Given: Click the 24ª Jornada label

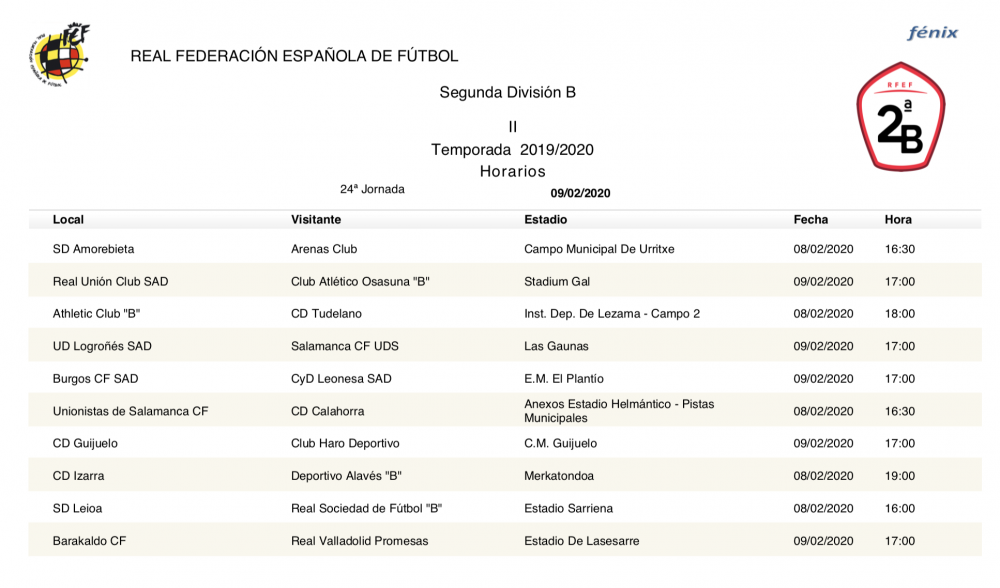Looking at the screenshot, I should (372, 189).
